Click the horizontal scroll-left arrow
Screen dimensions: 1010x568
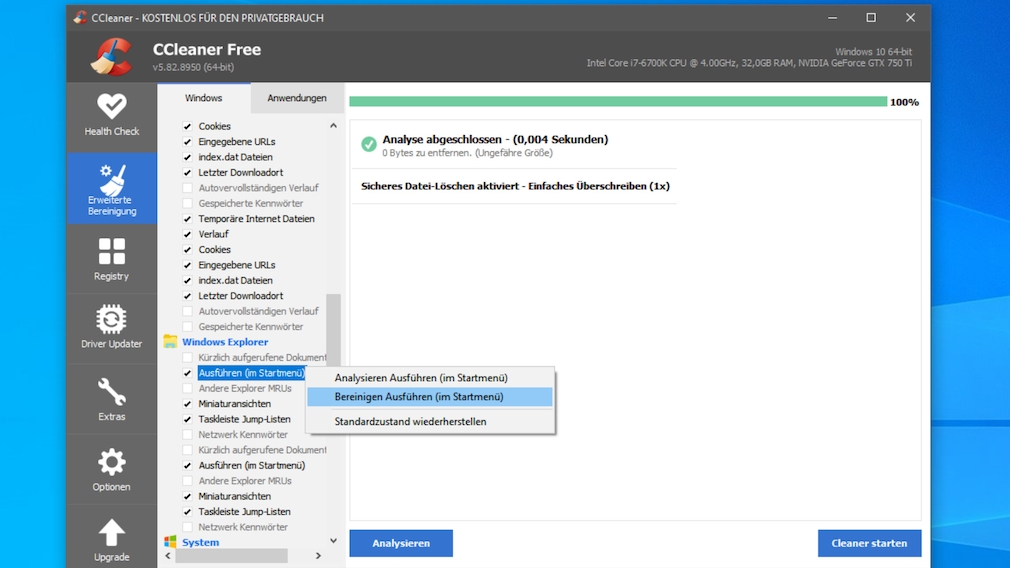168,555
